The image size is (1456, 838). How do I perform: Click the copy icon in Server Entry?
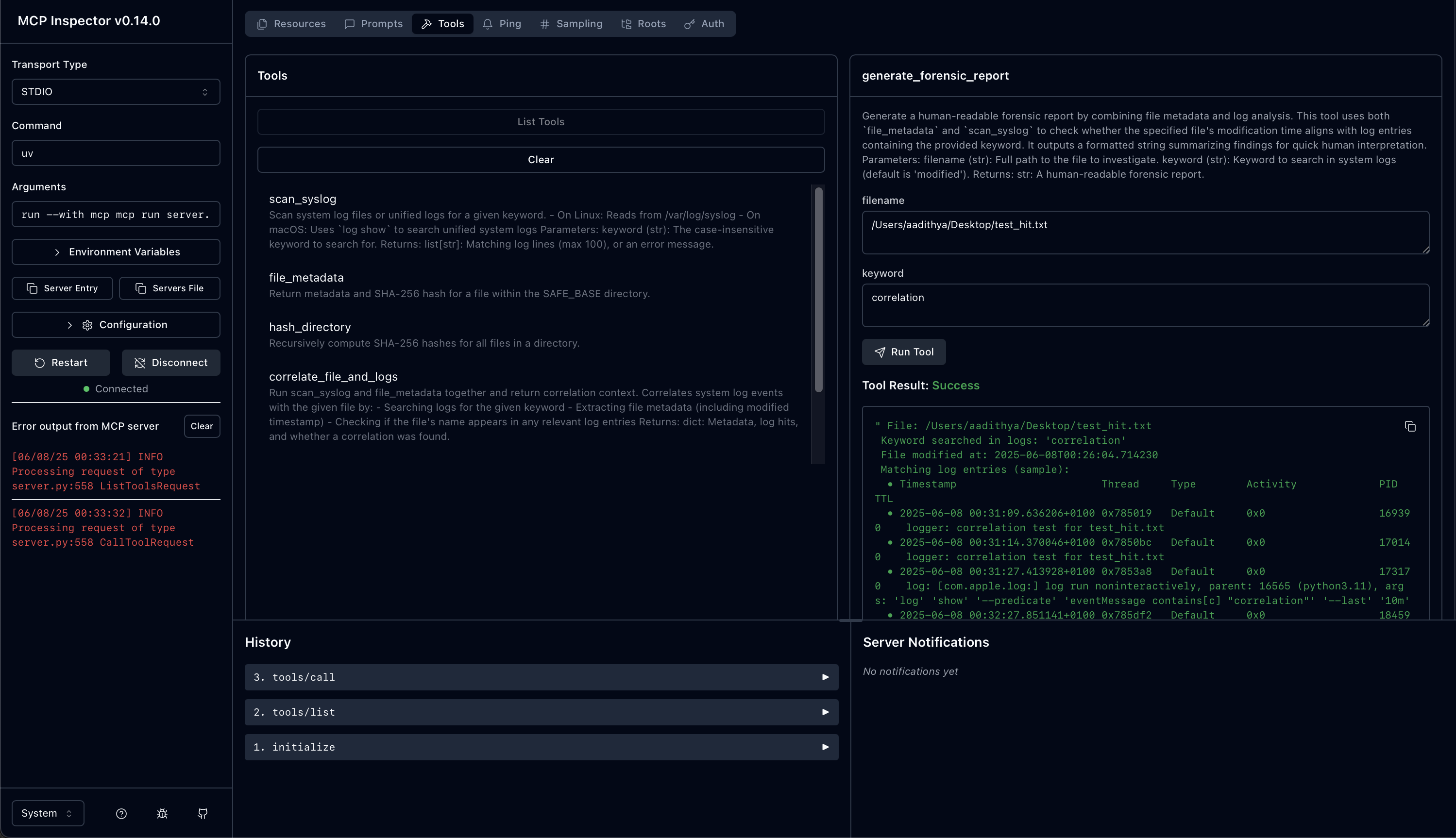point(32,288)
